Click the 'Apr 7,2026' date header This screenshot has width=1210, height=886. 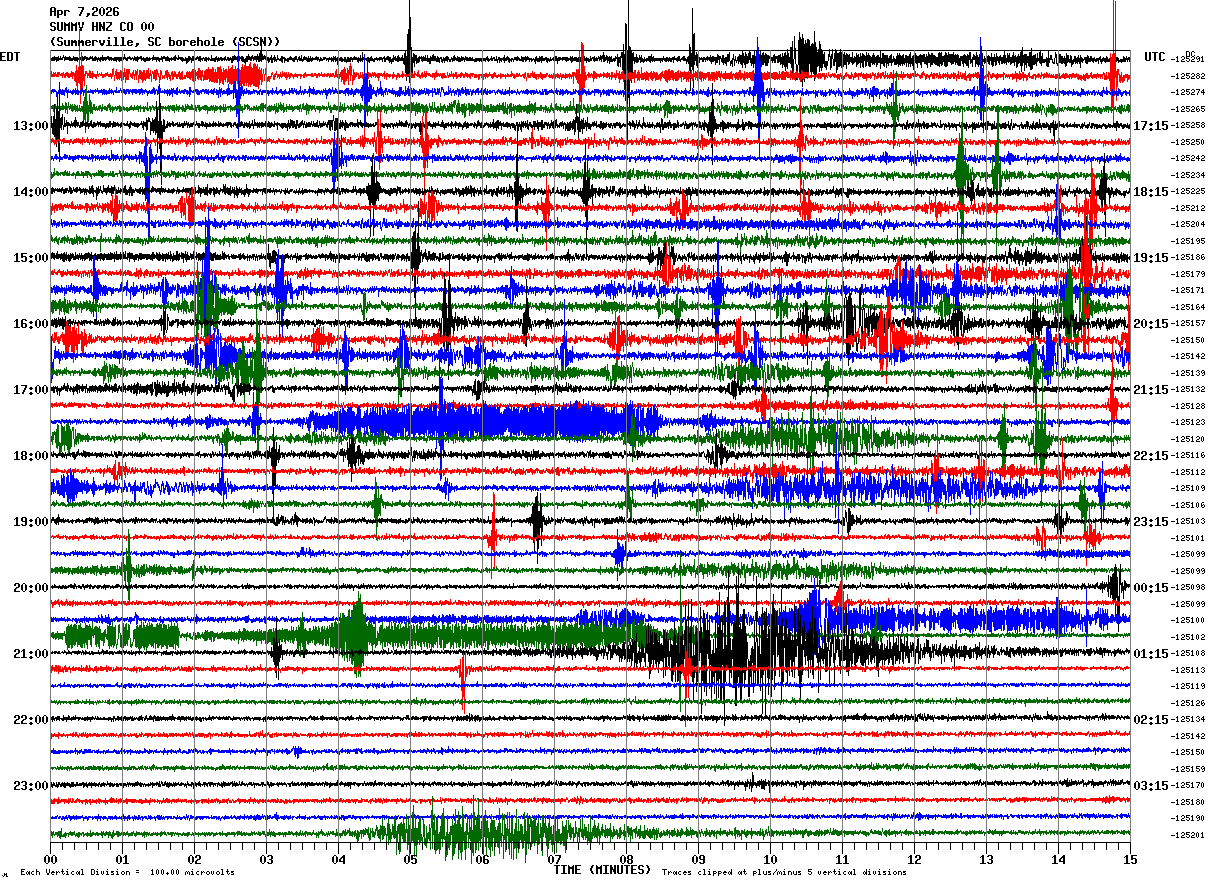coord(84,12)
